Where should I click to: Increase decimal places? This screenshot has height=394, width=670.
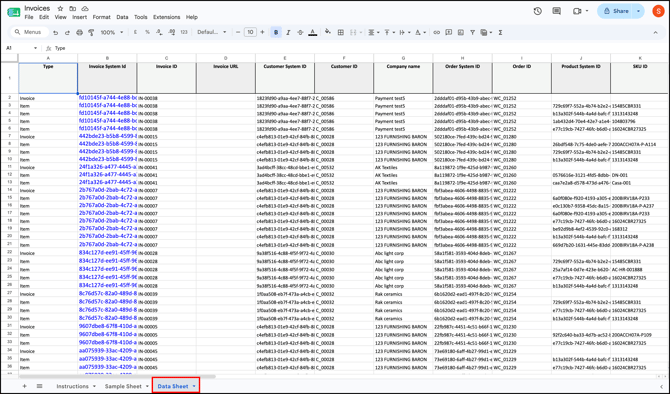(x=172, y=32)
